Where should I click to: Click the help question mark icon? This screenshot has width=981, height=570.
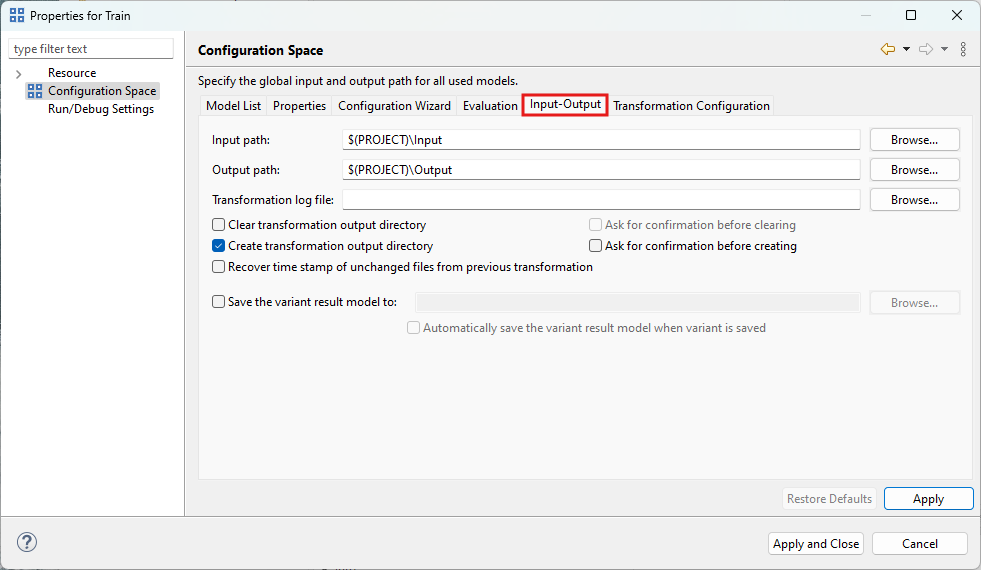tap(27, 542)
